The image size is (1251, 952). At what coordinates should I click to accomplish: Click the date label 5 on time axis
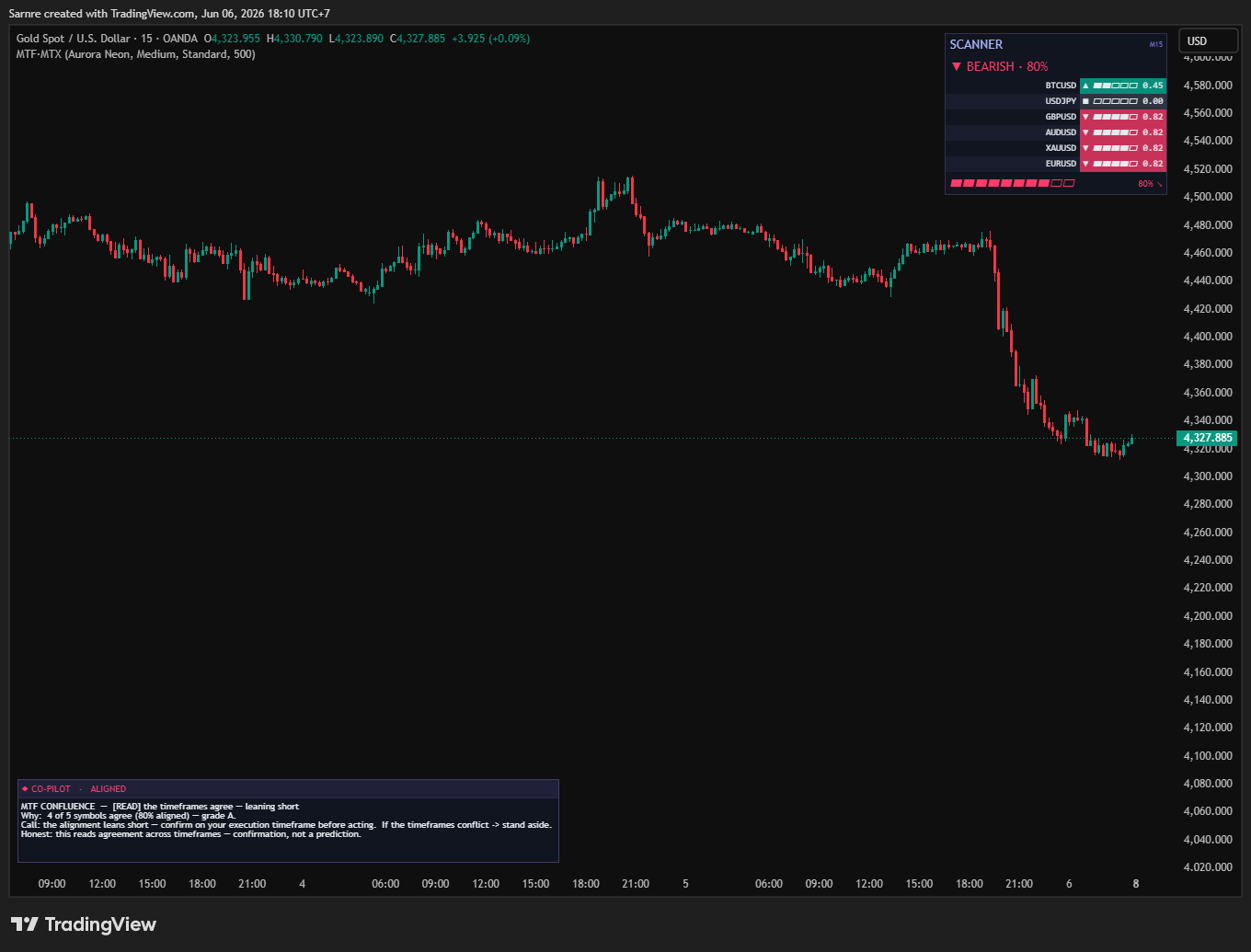pos(685,884)
